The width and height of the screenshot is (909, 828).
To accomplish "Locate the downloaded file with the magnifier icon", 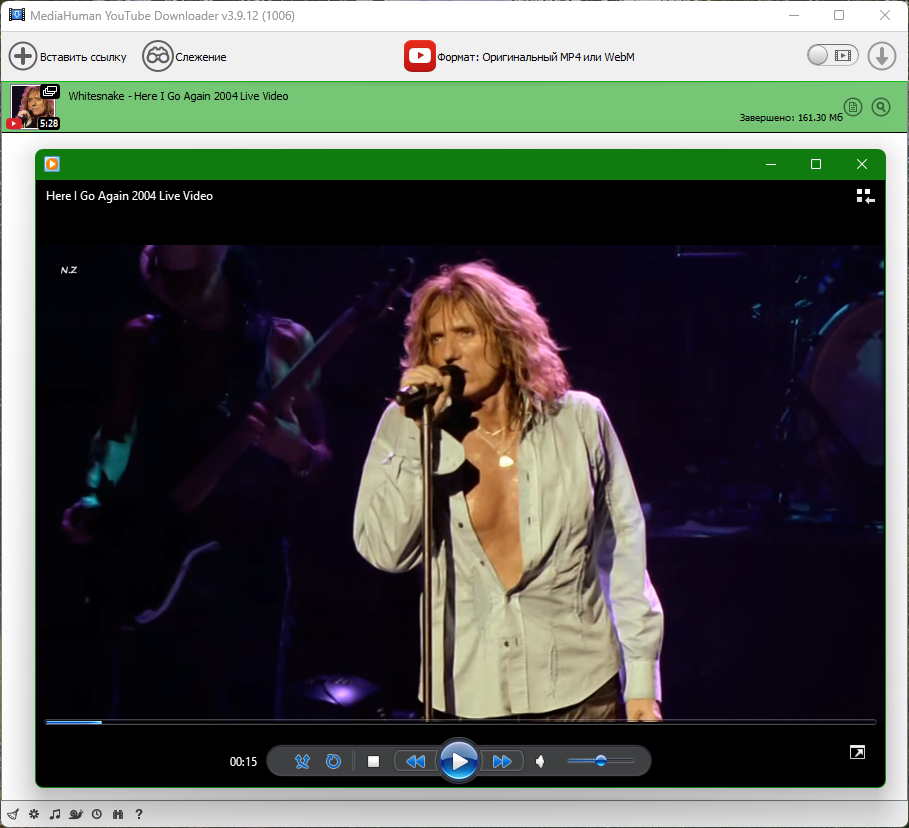I will pos(881,107).
